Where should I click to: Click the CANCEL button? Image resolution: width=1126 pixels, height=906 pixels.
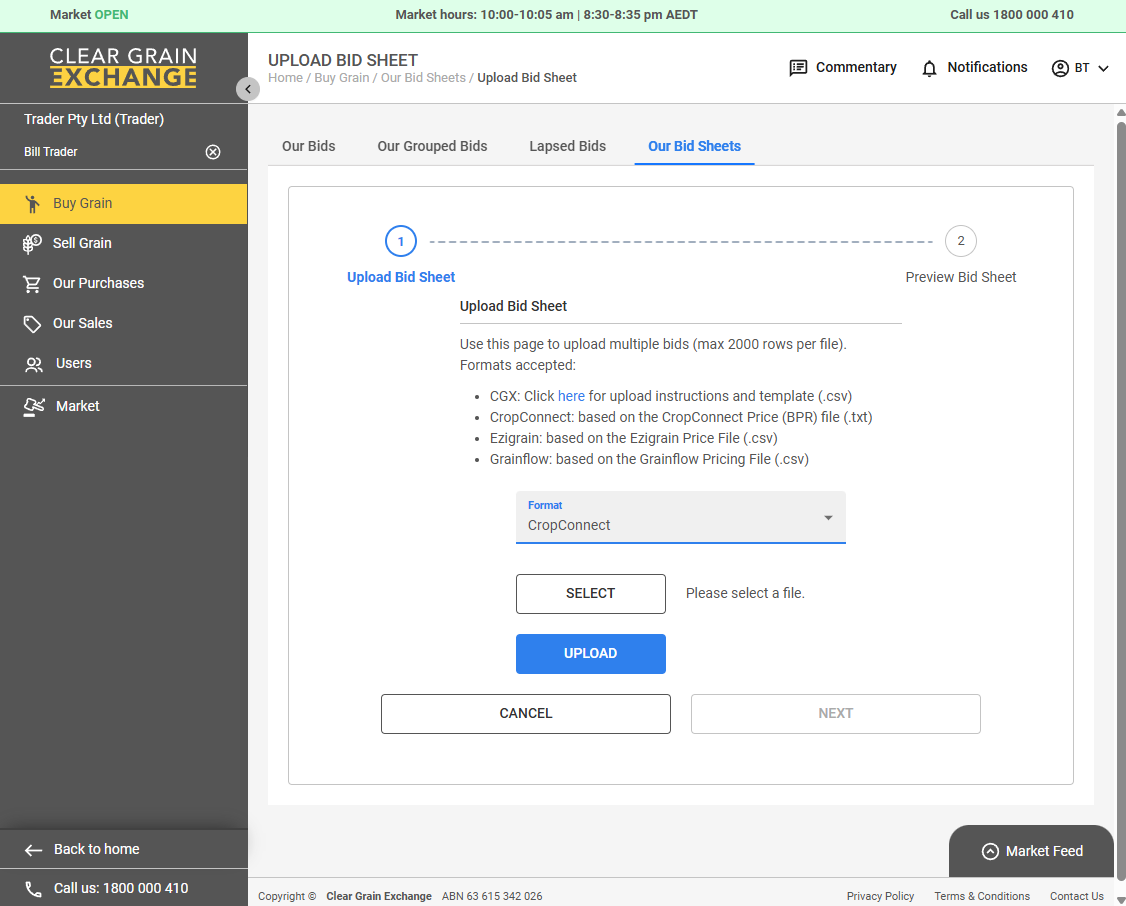(x=526, y=714)
